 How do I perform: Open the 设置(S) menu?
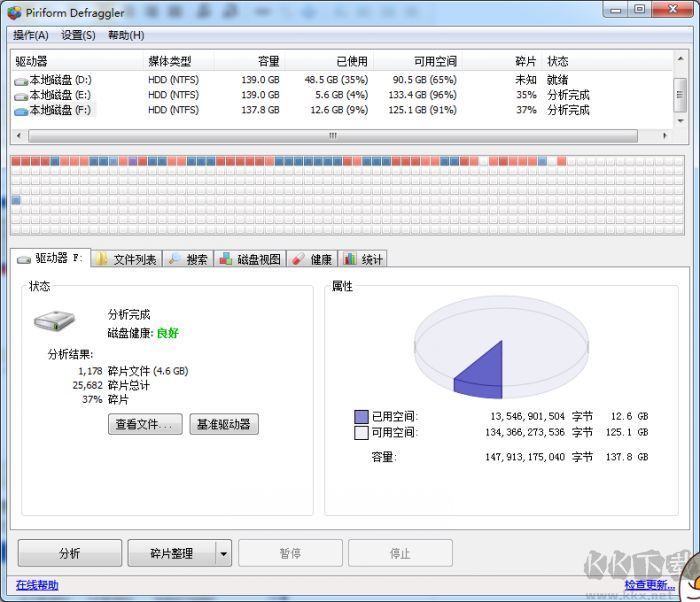pos(78,35)
